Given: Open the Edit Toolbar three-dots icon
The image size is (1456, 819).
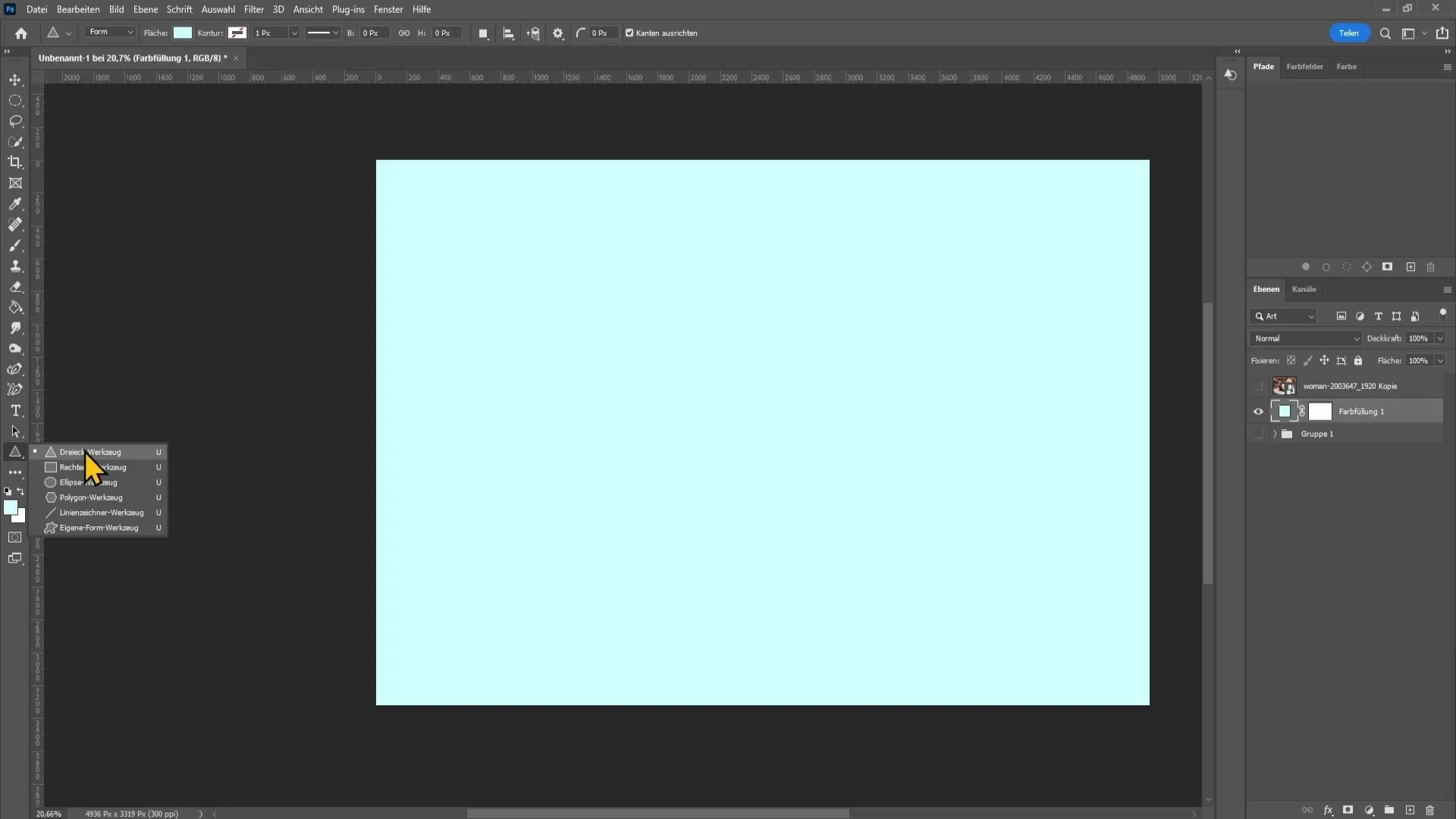Looking at the screenshot, I should 15,472.
